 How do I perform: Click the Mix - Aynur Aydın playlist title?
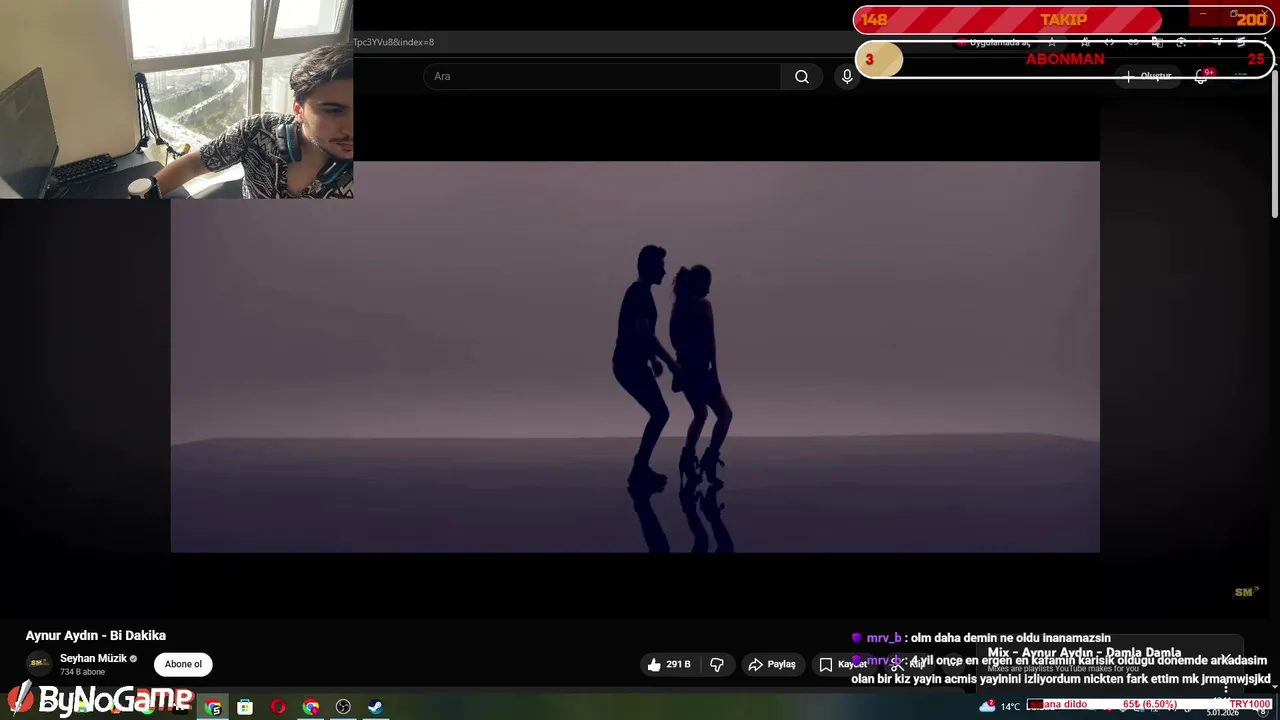tap(1084, 653)
